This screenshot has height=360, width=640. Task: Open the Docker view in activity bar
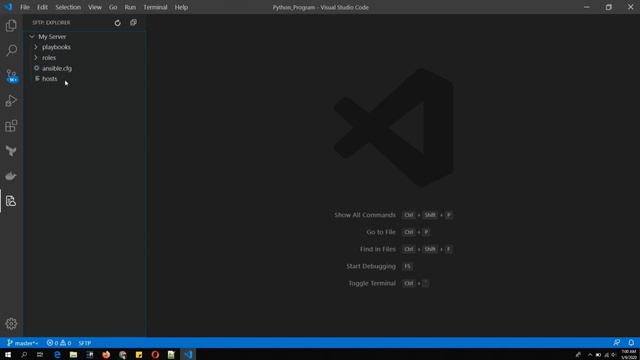coord(11,176)
